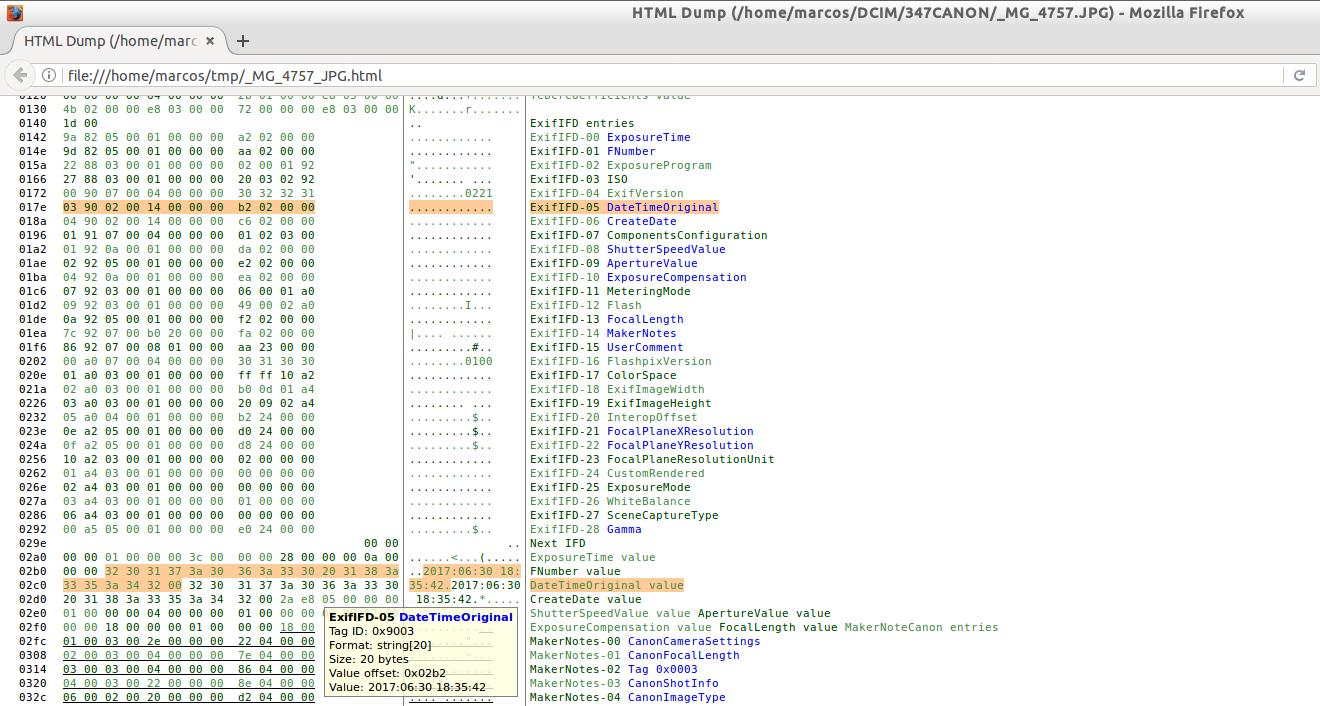Select the ExifIFD-07 ComponentsConfiguration entry
This screenshot has width=1320, height=706.
coord(649,236)
